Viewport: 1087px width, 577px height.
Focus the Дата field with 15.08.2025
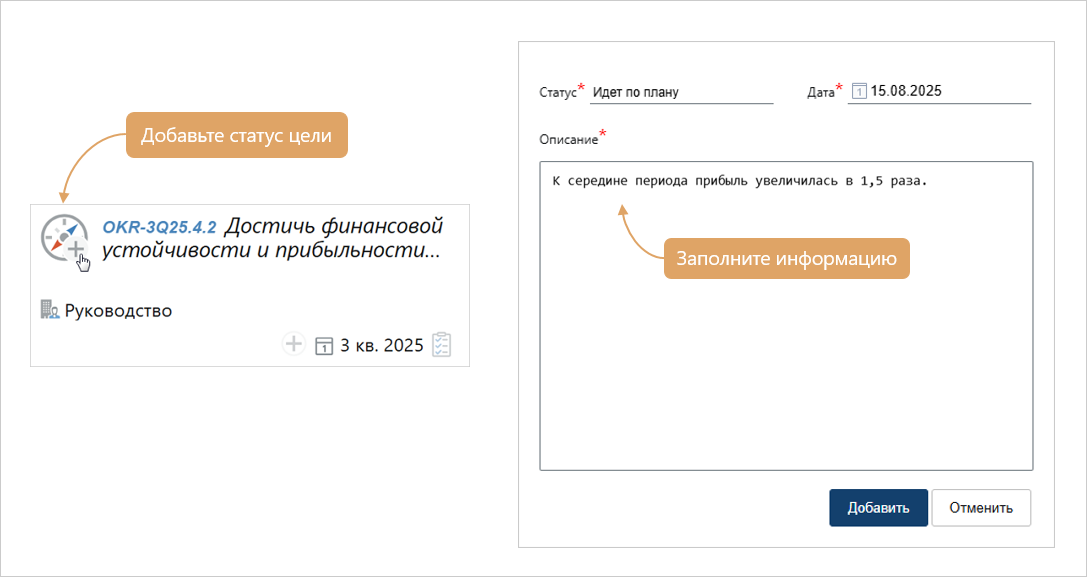939,92
